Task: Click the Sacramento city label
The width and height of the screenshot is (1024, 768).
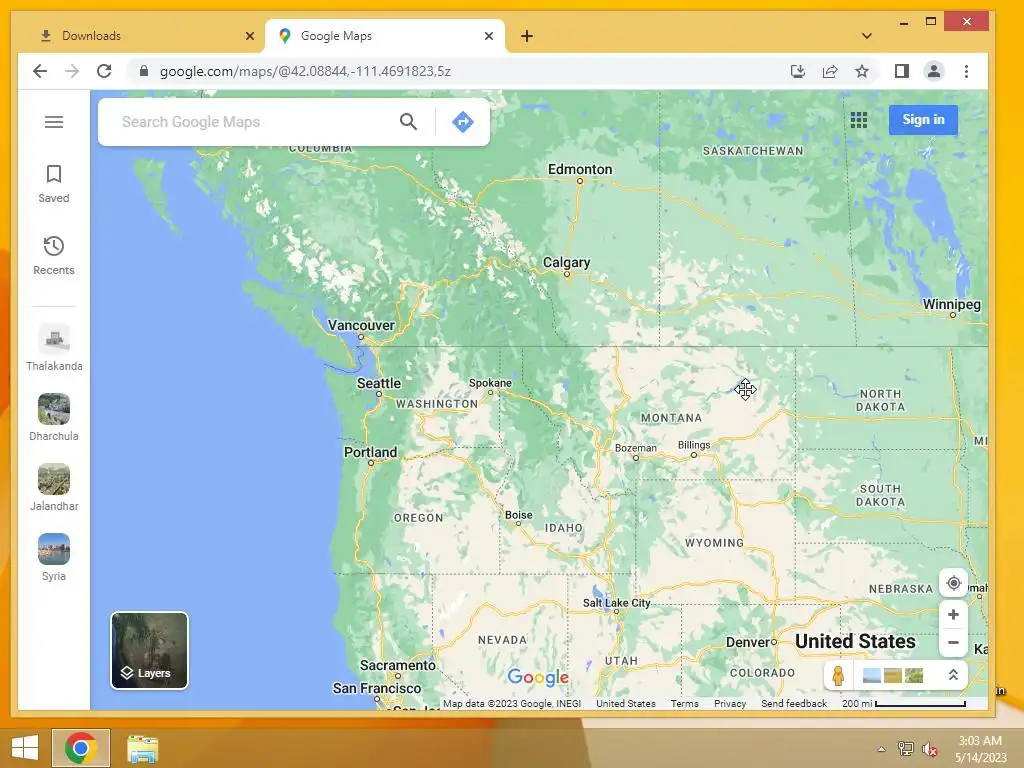Action: click(398, 665)
